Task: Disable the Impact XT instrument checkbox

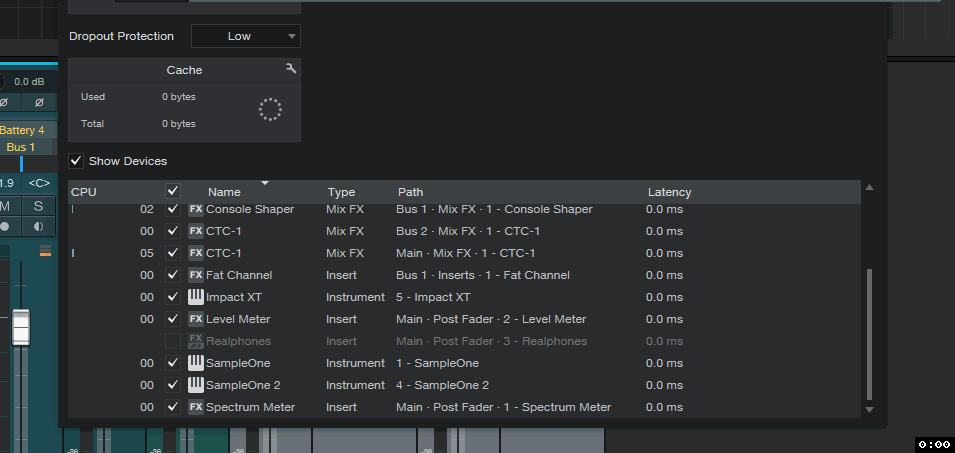Action: pos(173,297)
